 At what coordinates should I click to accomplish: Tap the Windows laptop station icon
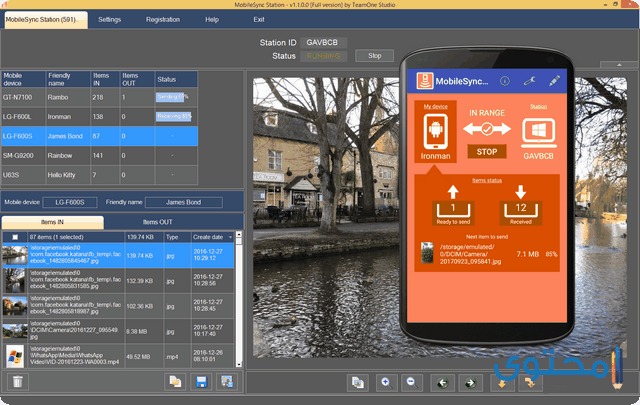coord(539,133)
